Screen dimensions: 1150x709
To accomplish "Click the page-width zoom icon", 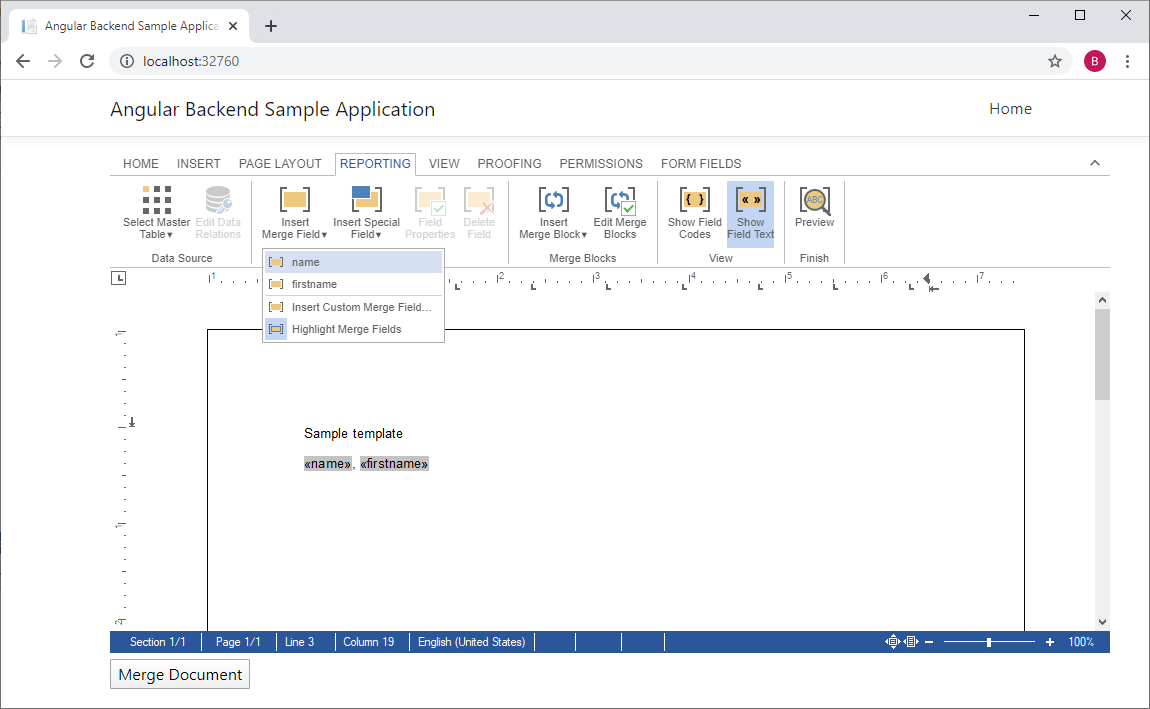I will (911, 642).
